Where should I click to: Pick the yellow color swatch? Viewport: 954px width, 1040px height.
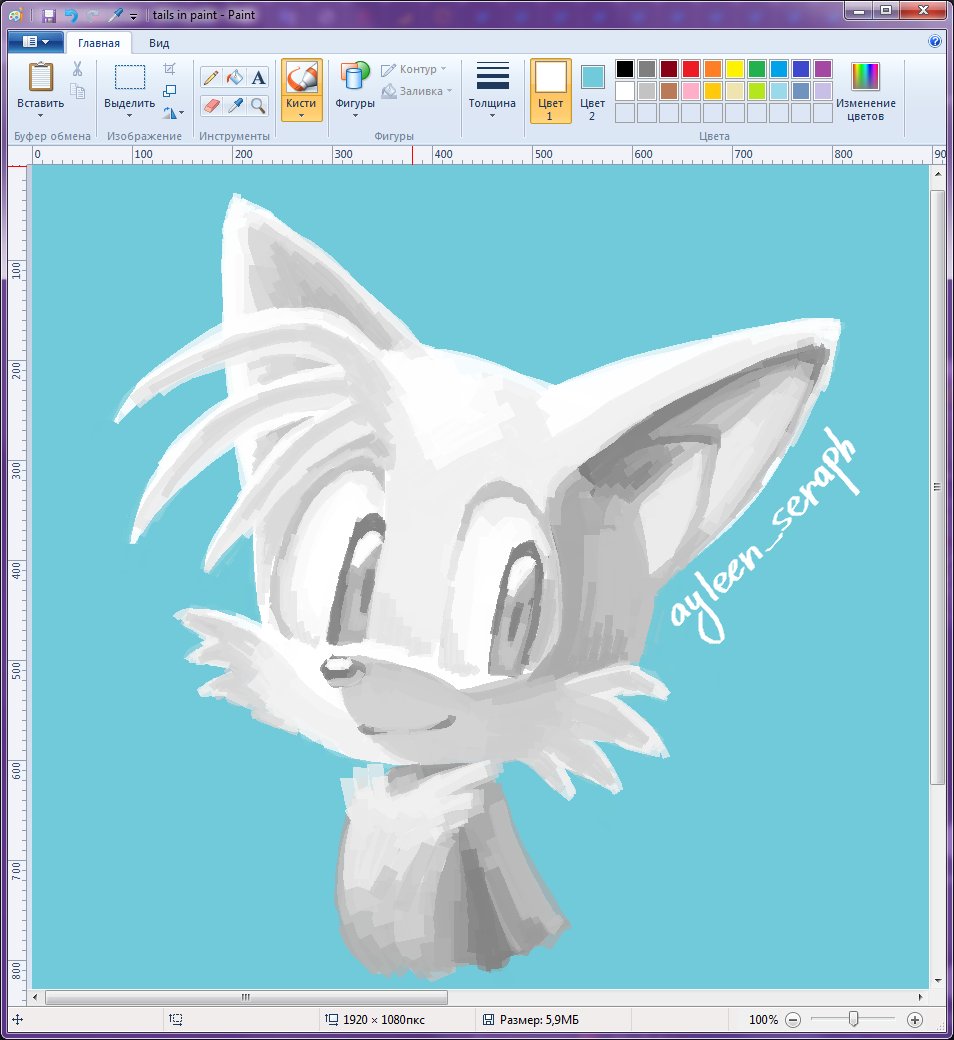coord(734,68)
